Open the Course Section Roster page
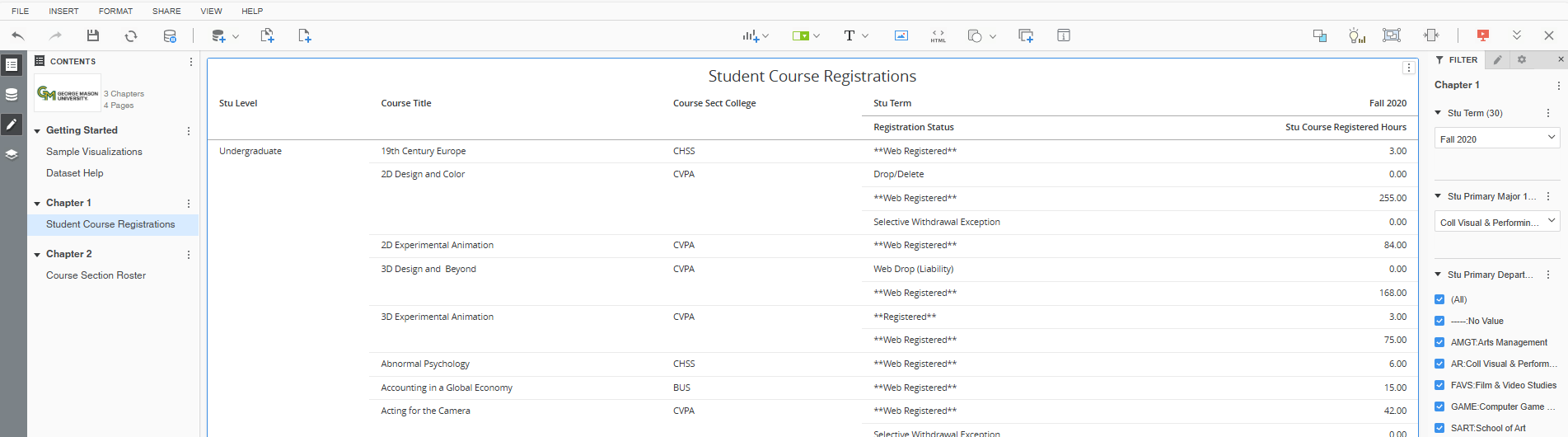The image size is (1568, 437). (x=96, y=275)
